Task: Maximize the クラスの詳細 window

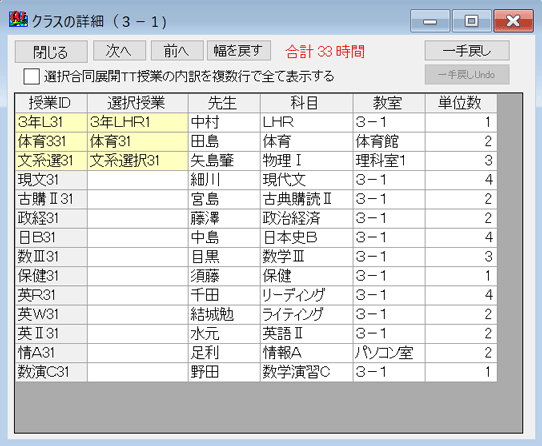Action: (x=471, y=21)
